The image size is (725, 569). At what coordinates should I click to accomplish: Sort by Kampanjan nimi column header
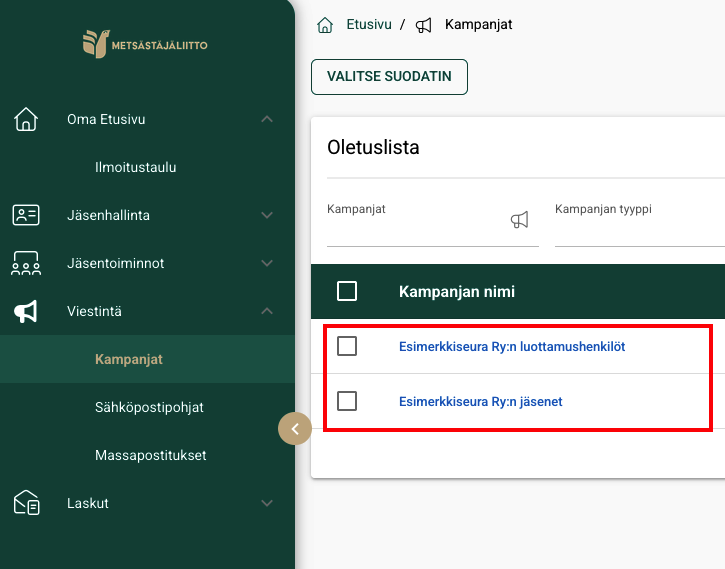(x=457, y=292)
